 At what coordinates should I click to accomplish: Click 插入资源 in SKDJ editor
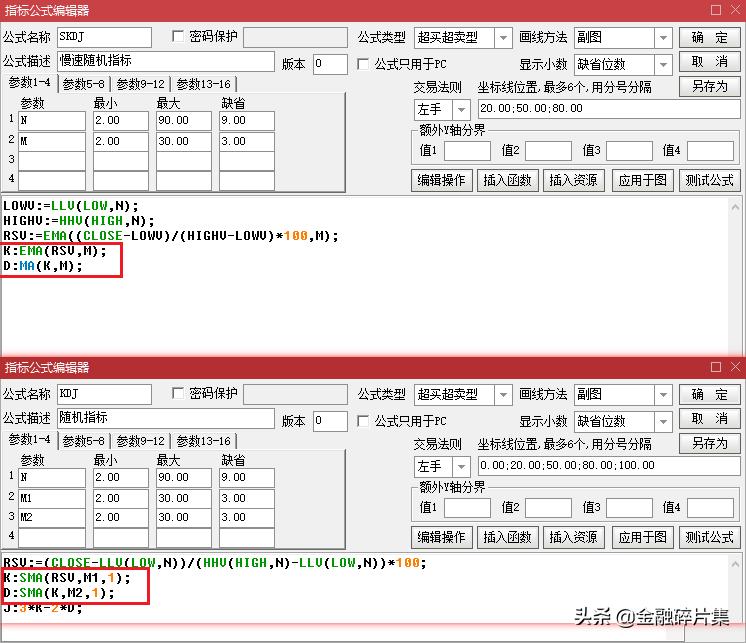(x=574, y=181)
